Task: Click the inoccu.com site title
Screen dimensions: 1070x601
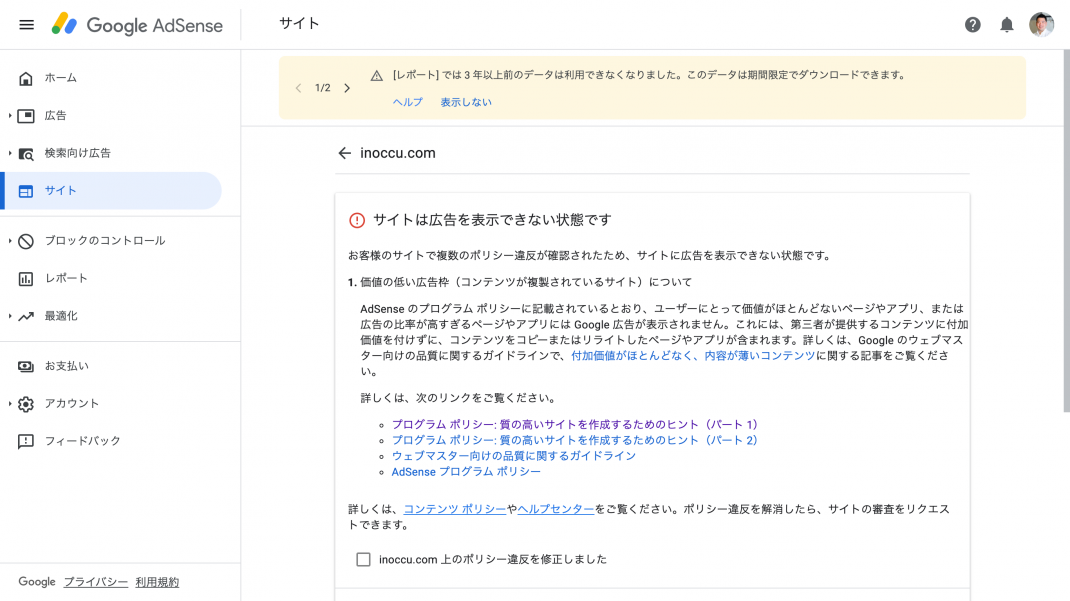Action: click(x=398, y=153)
